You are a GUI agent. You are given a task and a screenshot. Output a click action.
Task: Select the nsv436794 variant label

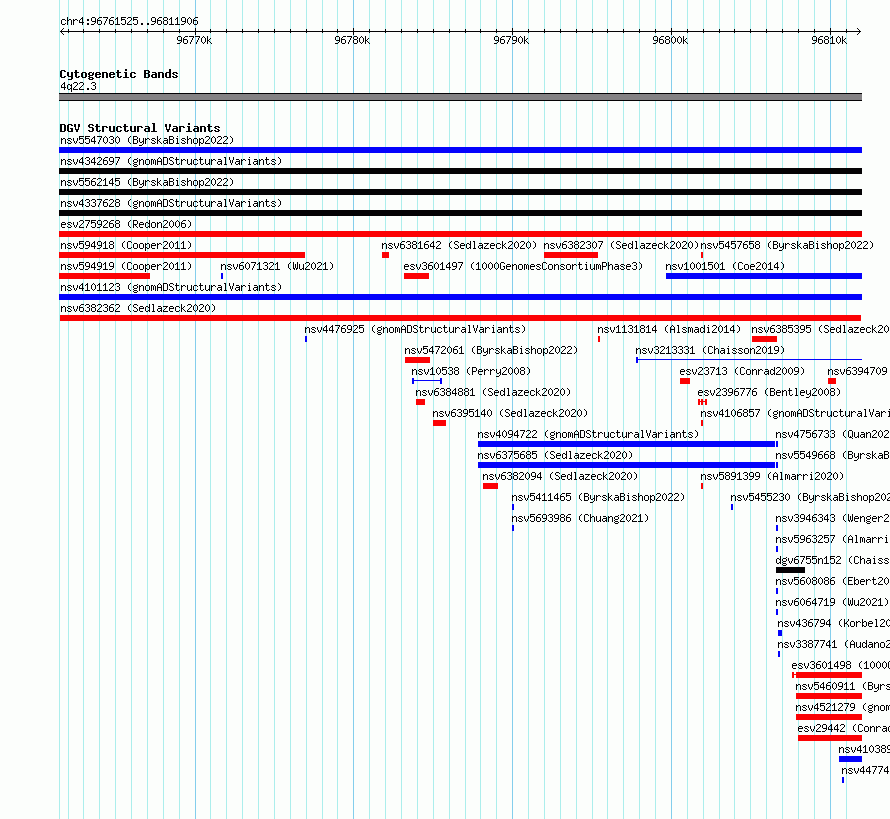coord(833,623)
